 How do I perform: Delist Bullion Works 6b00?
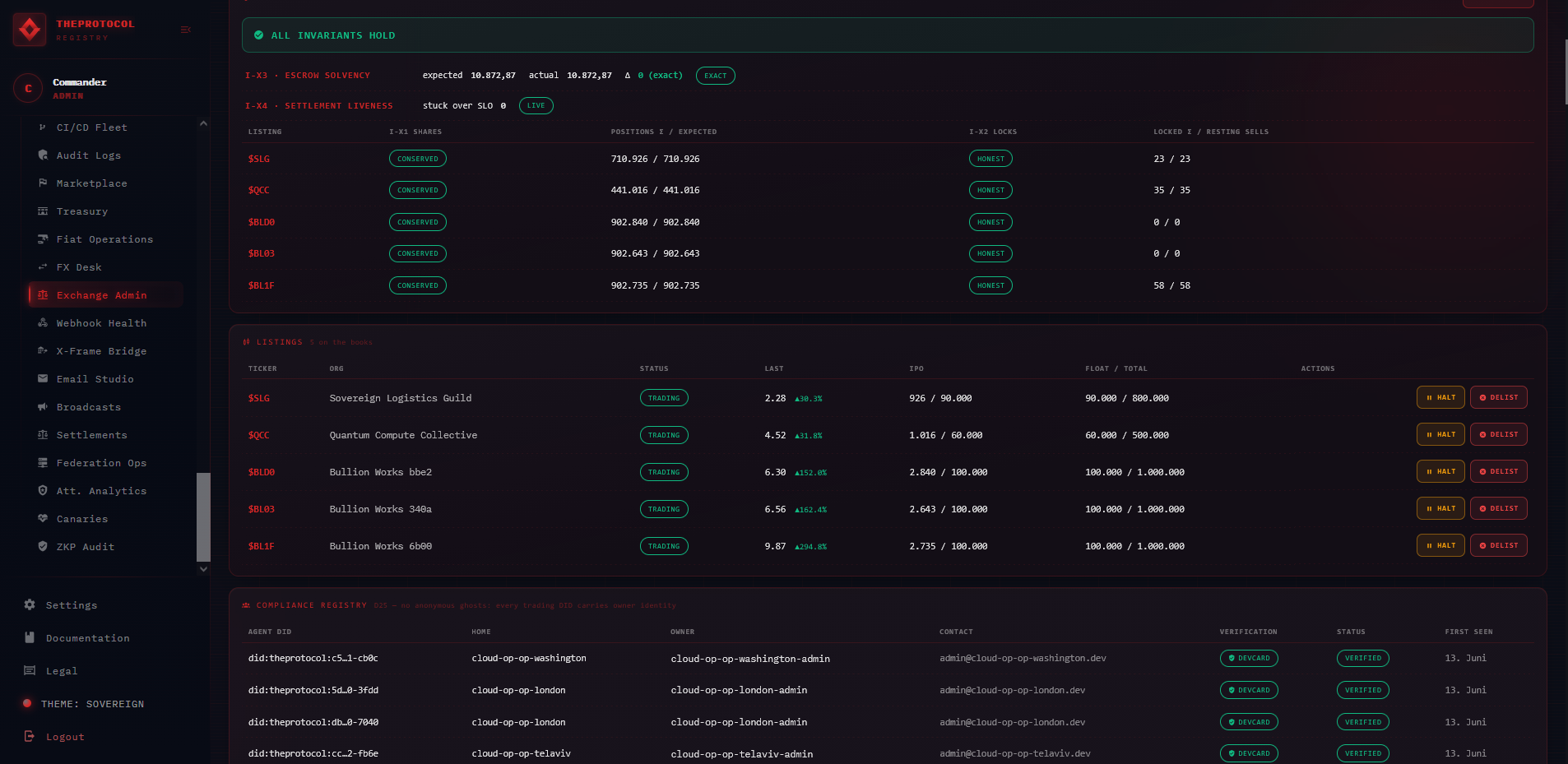tap(1498, 545)
